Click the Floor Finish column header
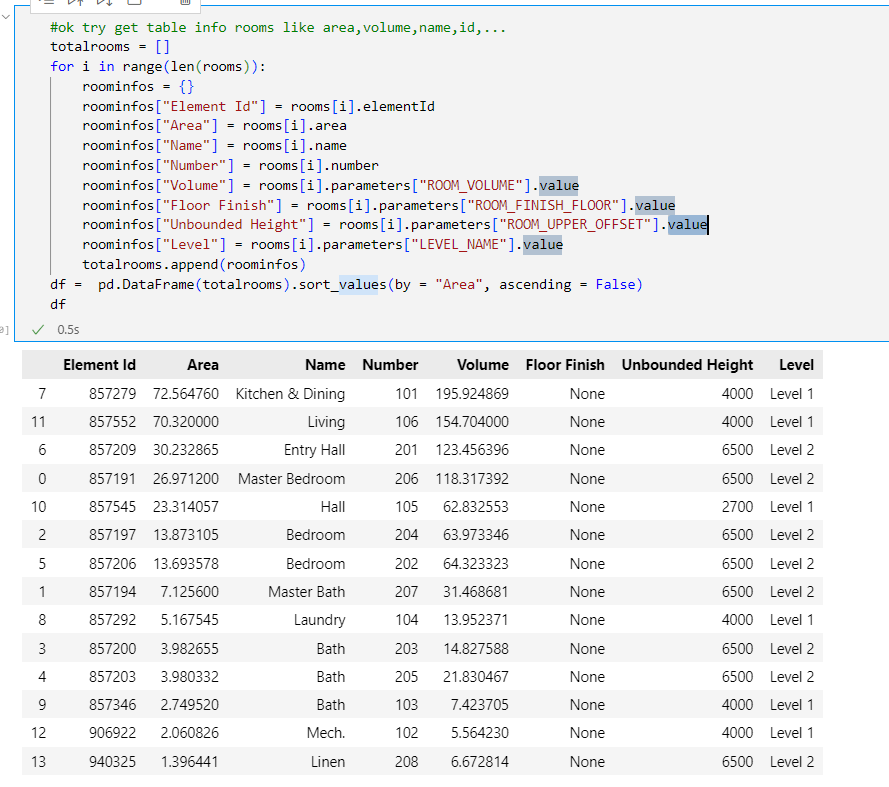The height and width of the screenshot is (787, 889). click(565, 365)
